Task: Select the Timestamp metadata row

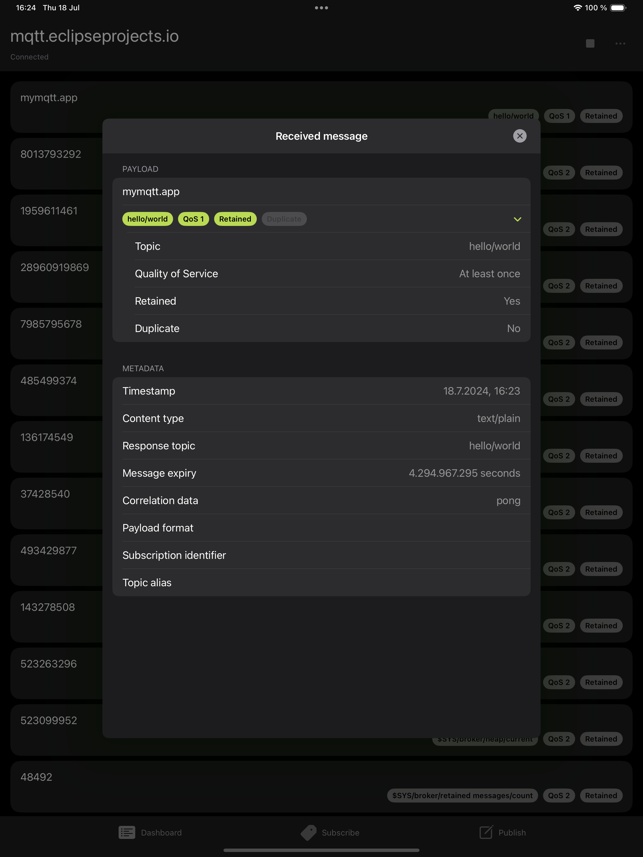Action: click(322, 391)
